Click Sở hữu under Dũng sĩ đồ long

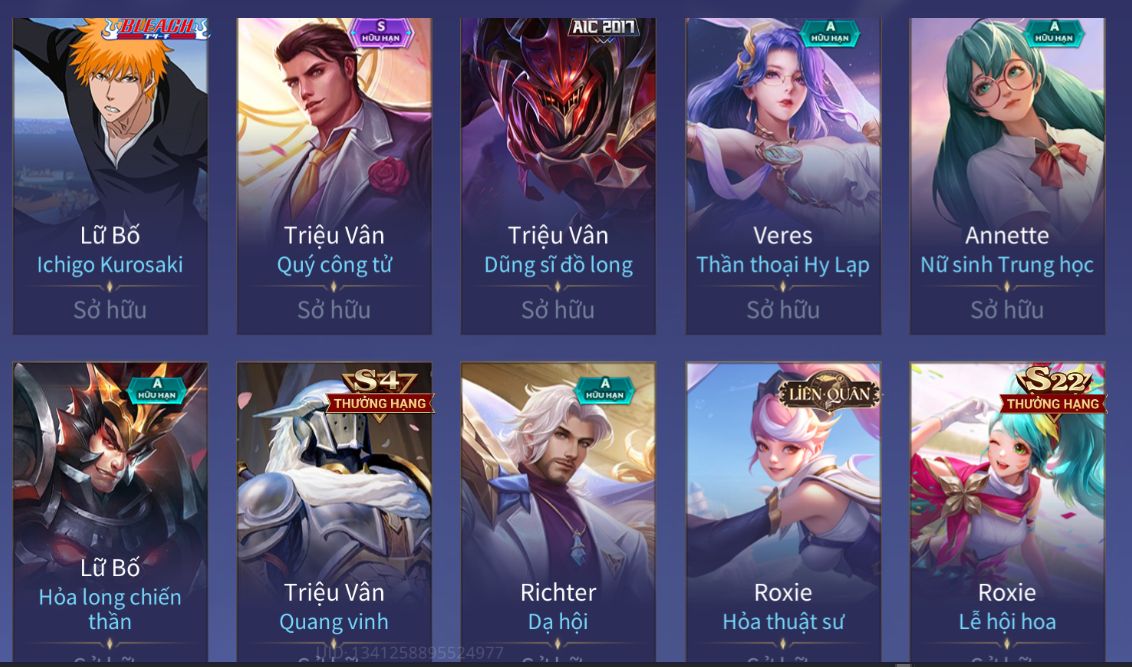558,310
